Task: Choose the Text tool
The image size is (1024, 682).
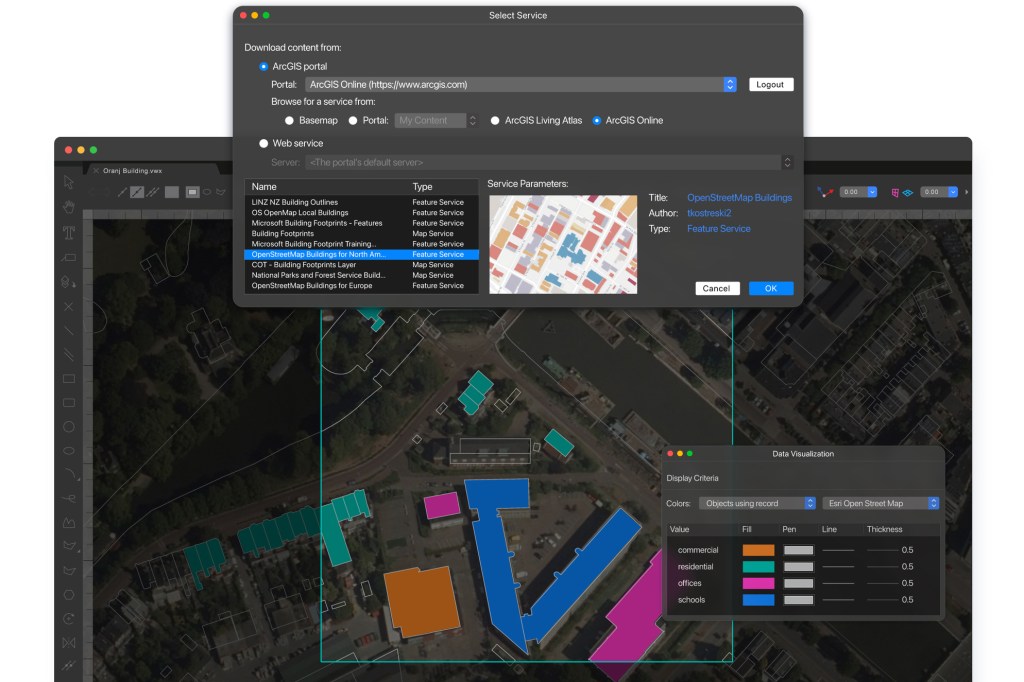Action: 69,233
